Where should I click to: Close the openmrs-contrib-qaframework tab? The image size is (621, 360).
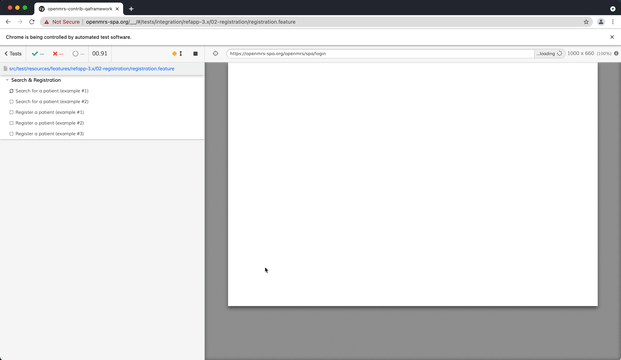point(117,9)
